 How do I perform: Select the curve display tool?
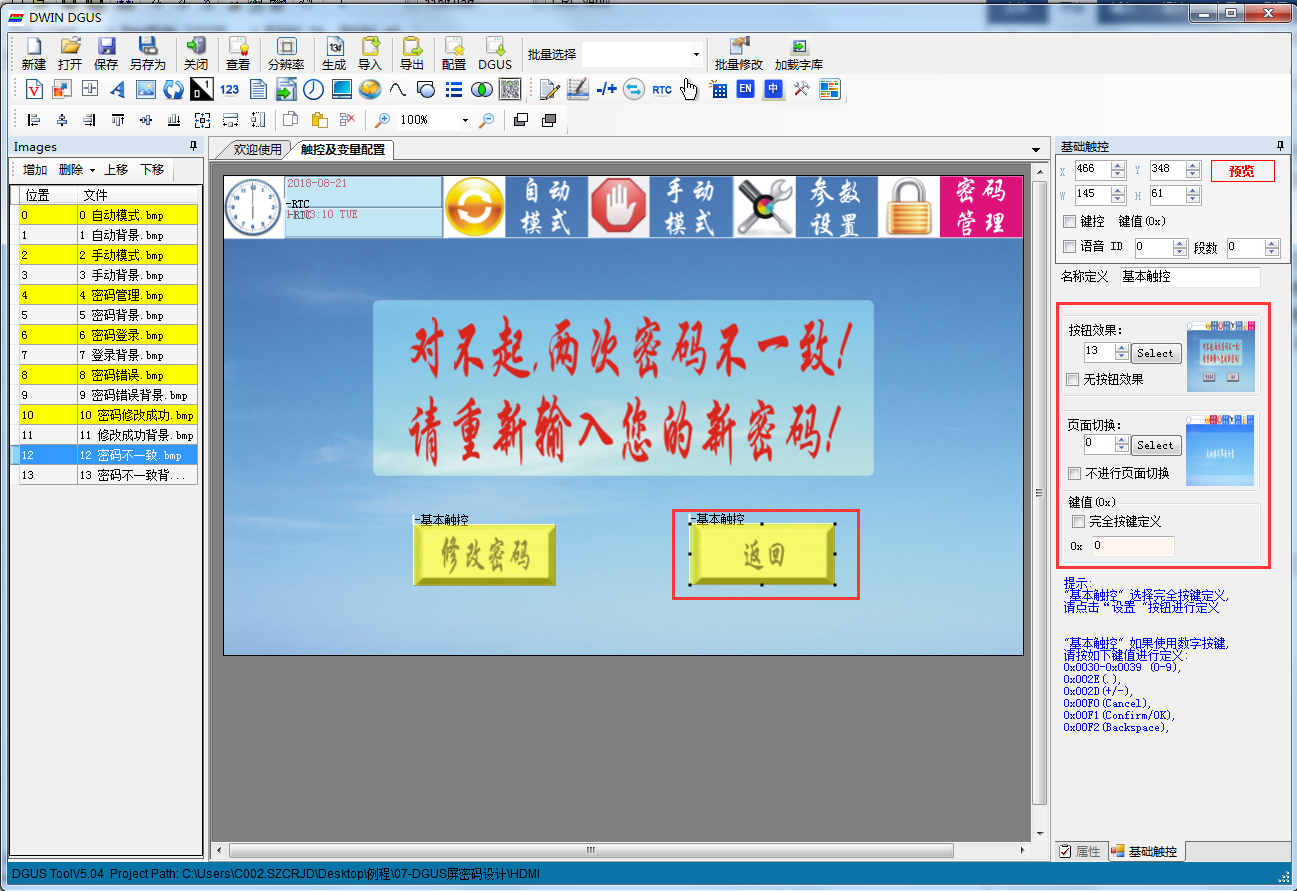click(x=398, y=90)
